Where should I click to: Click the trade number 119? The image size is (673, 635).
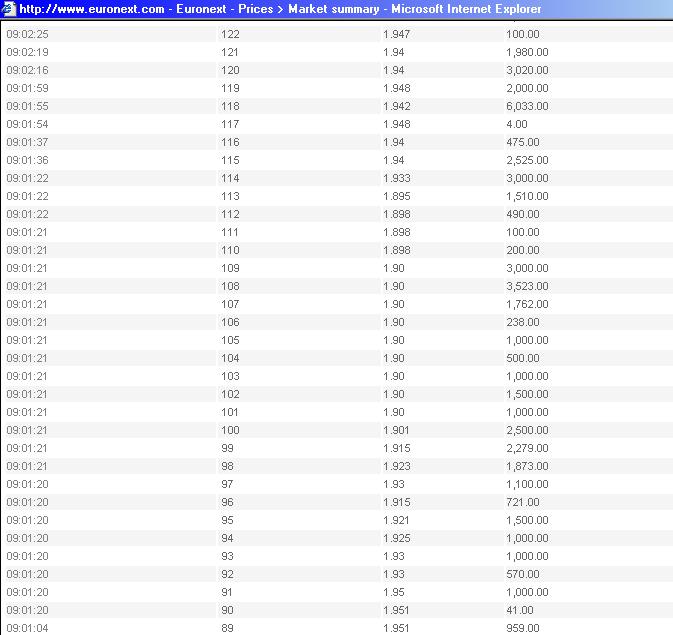pos(230,88)
